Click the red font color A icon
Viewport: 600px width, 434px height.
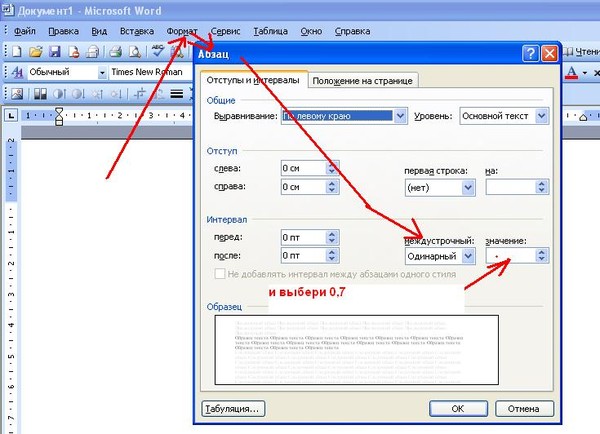click(x=571, y=72)
